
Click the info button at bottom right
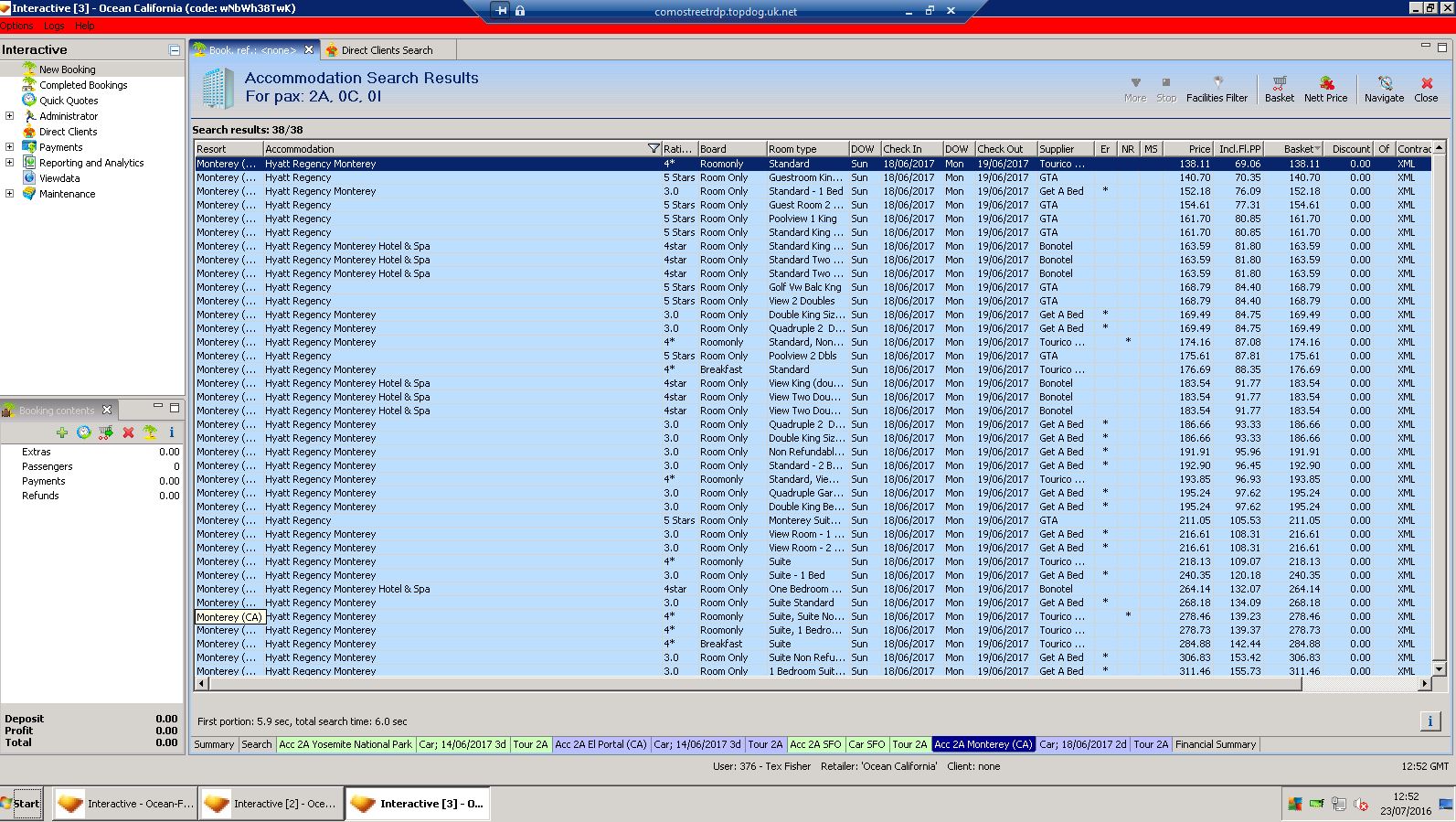(x=1430, y=721)
